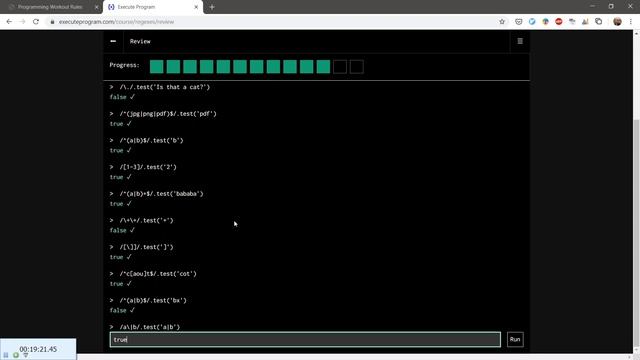The width and height of the screenshot is (640, 360).
Task: Open the hamburger menu next to Review
Action: [x=520, y=41]
